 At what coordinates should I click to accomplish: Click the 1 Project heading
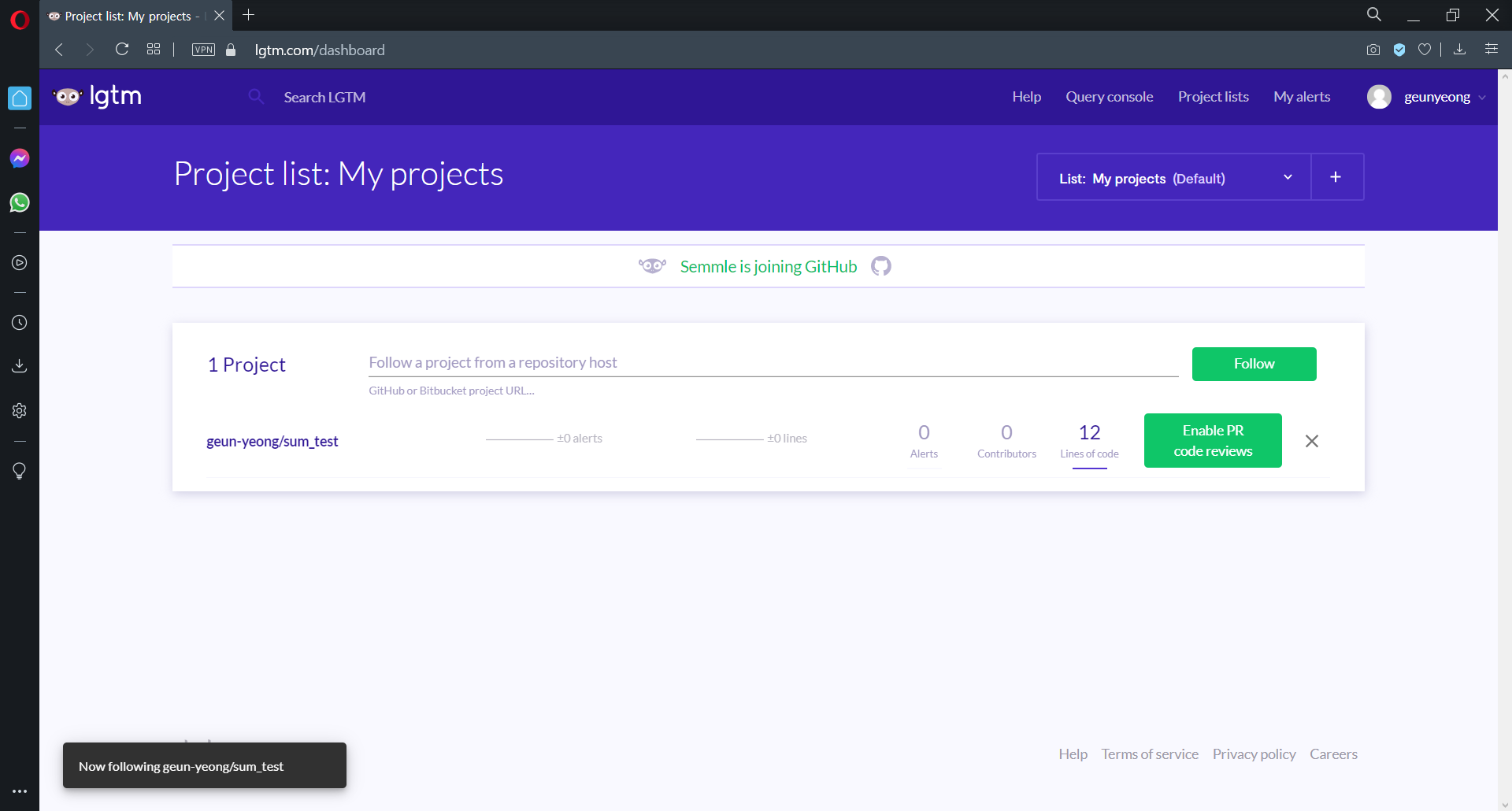[x=246, y=365]
